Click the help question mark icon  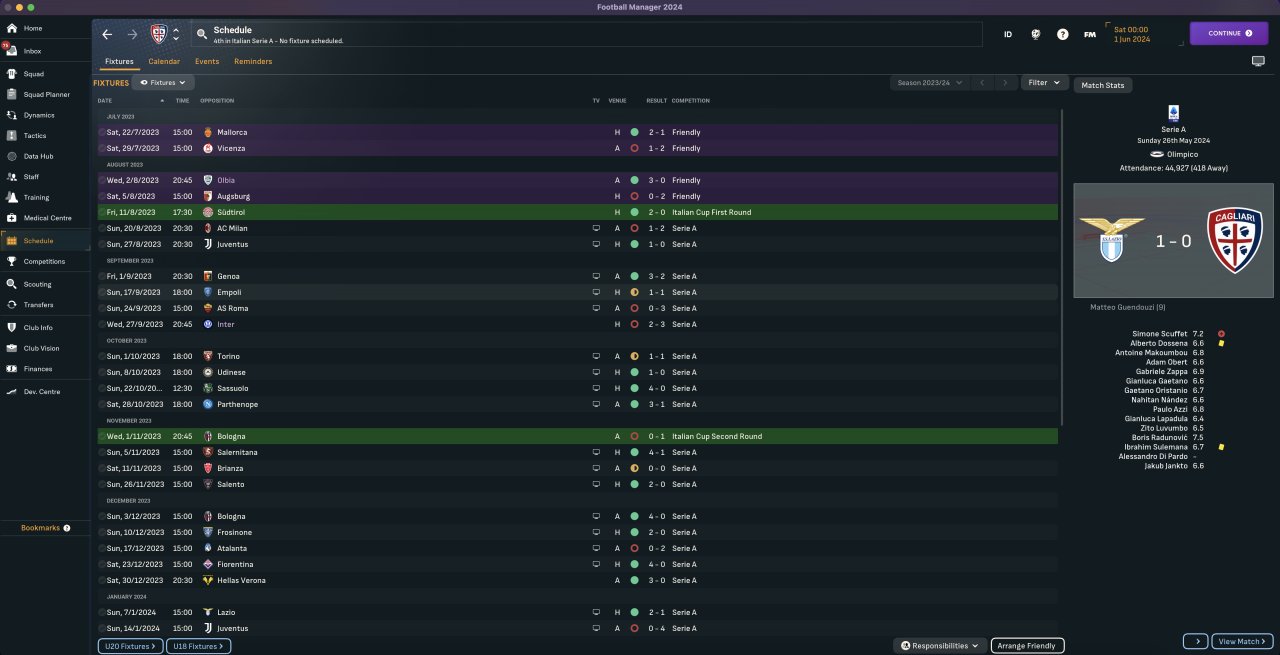1063,34
